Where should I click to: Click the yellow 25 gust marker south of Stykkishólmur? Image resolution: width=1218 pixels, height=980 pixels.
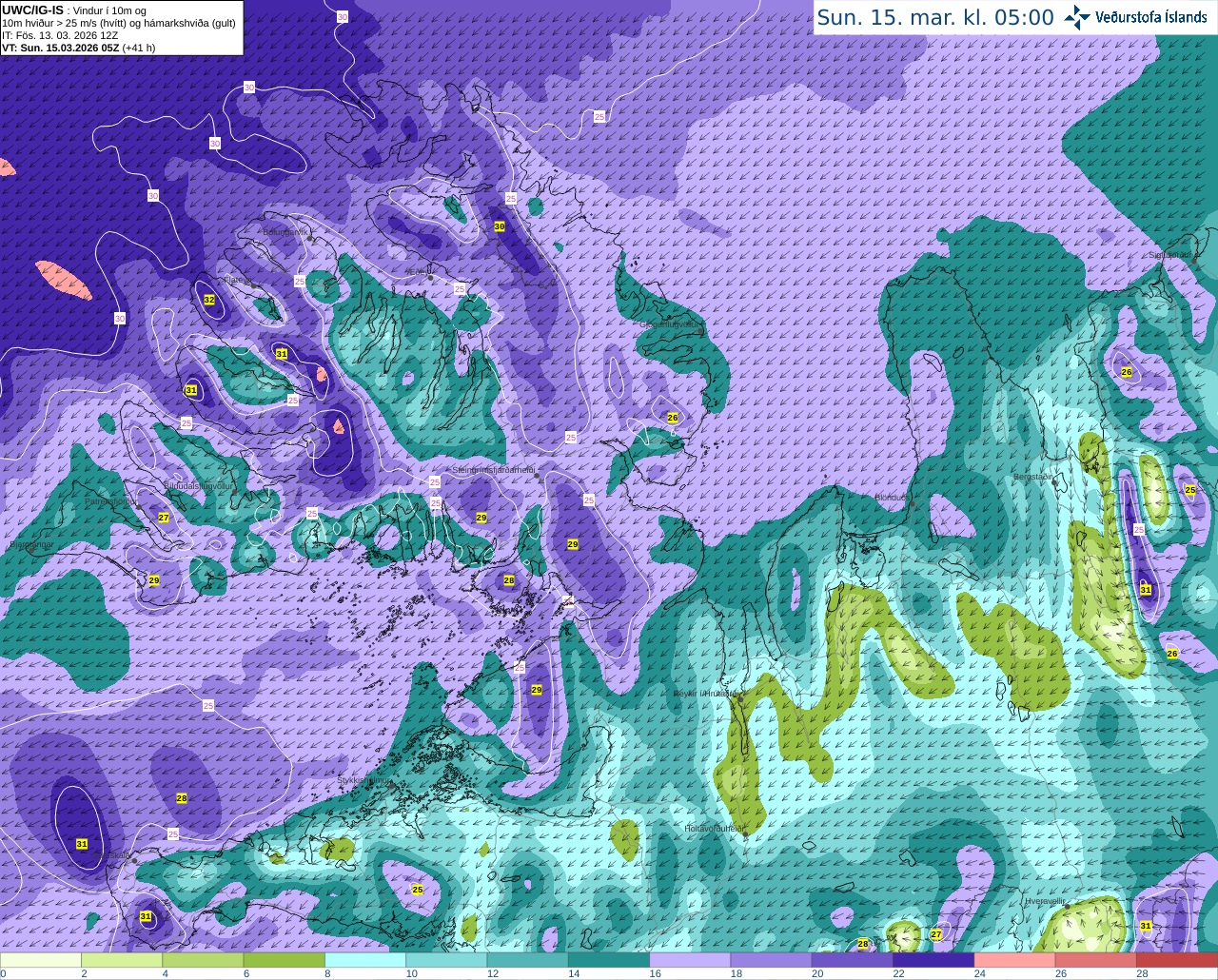[417, 890]
